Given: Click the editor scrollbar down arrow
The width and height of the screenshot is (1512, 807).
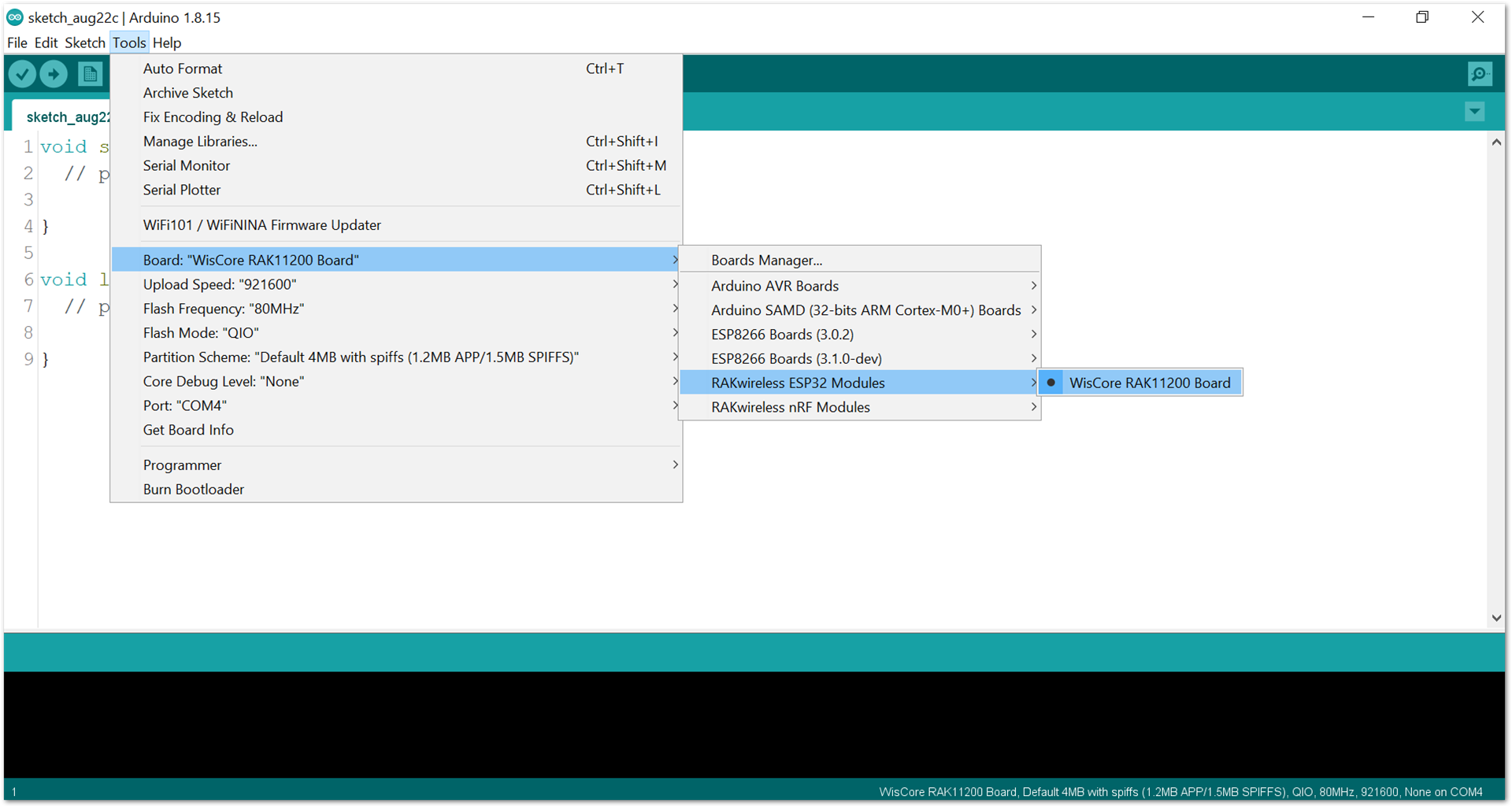Looking at the screenshot, I should point(1496,618).
